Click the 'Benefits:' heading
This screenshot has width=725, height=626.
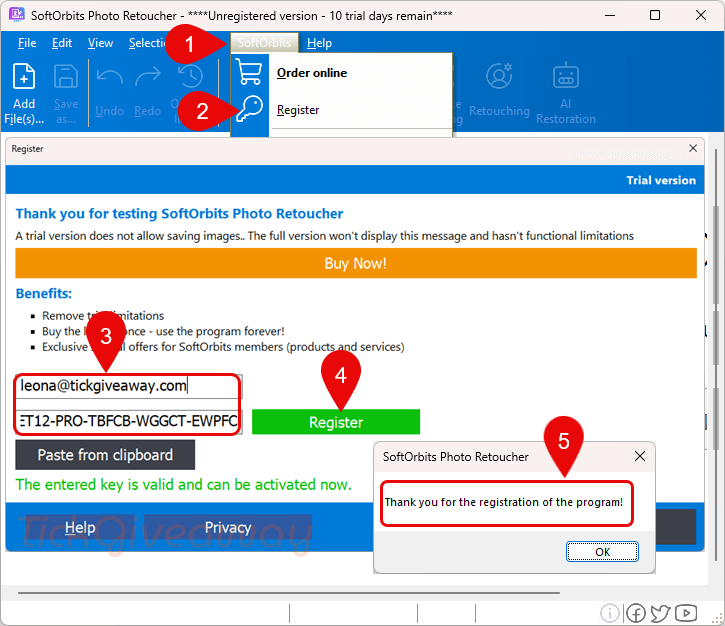(43, 294)
